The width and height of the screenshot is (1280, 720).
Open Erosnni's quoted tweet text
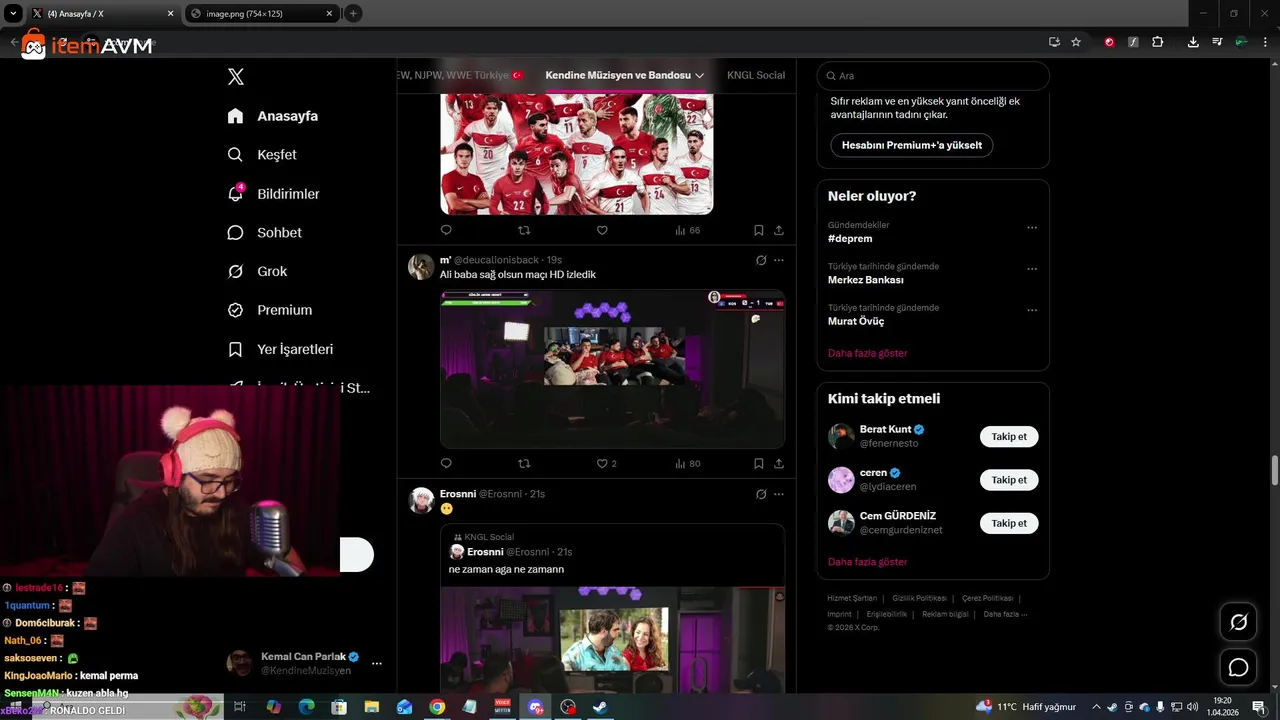pyautogui.click(x=506, y=569)
